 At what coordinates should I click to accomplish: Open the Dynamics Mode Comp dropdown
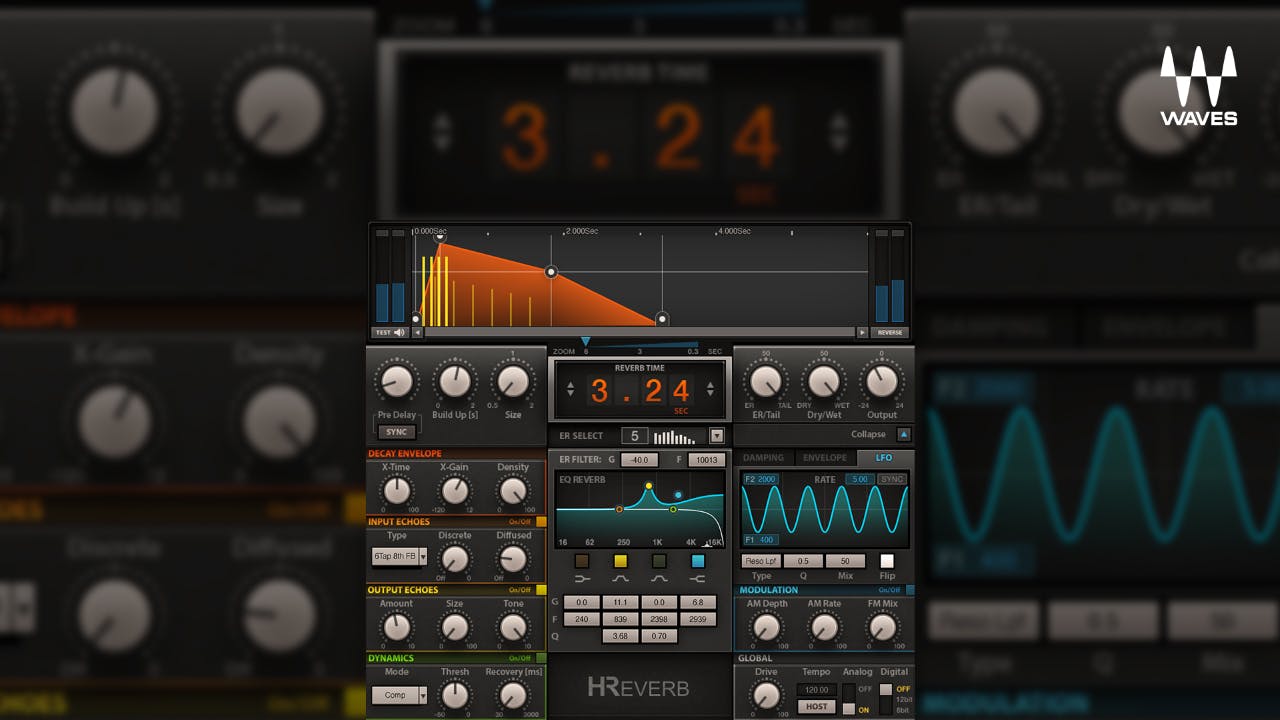[399, 694]
